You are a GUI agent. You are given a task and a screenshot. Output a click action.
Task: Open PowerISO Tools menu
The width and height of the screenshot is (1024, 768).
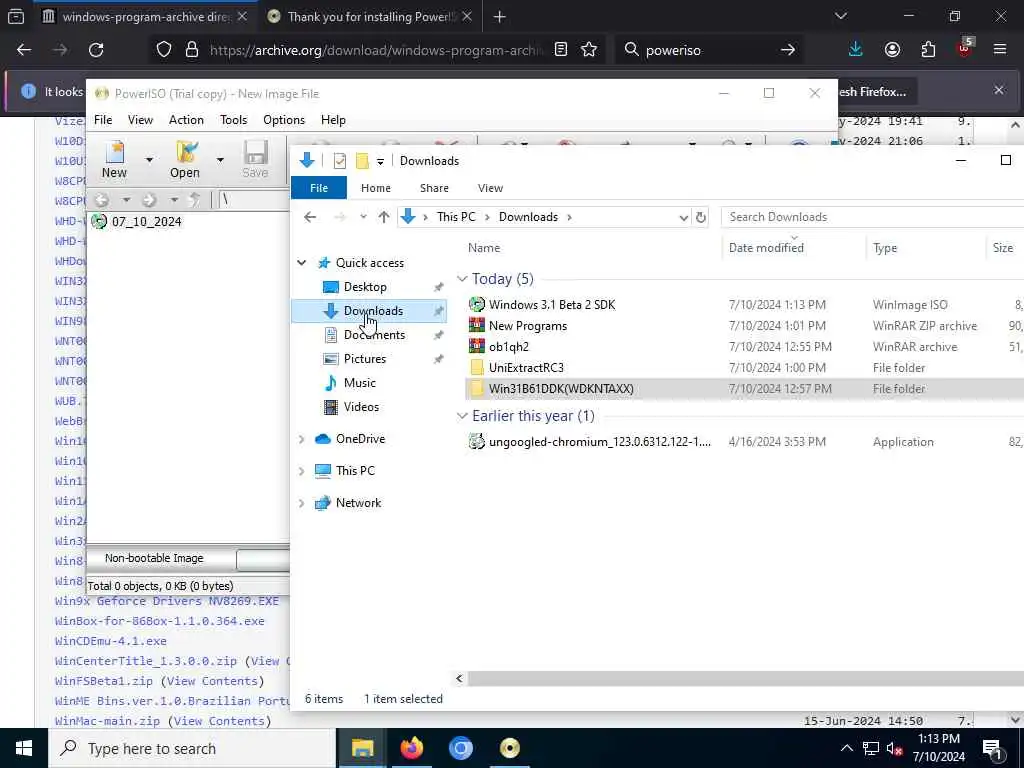pos(233,120)
